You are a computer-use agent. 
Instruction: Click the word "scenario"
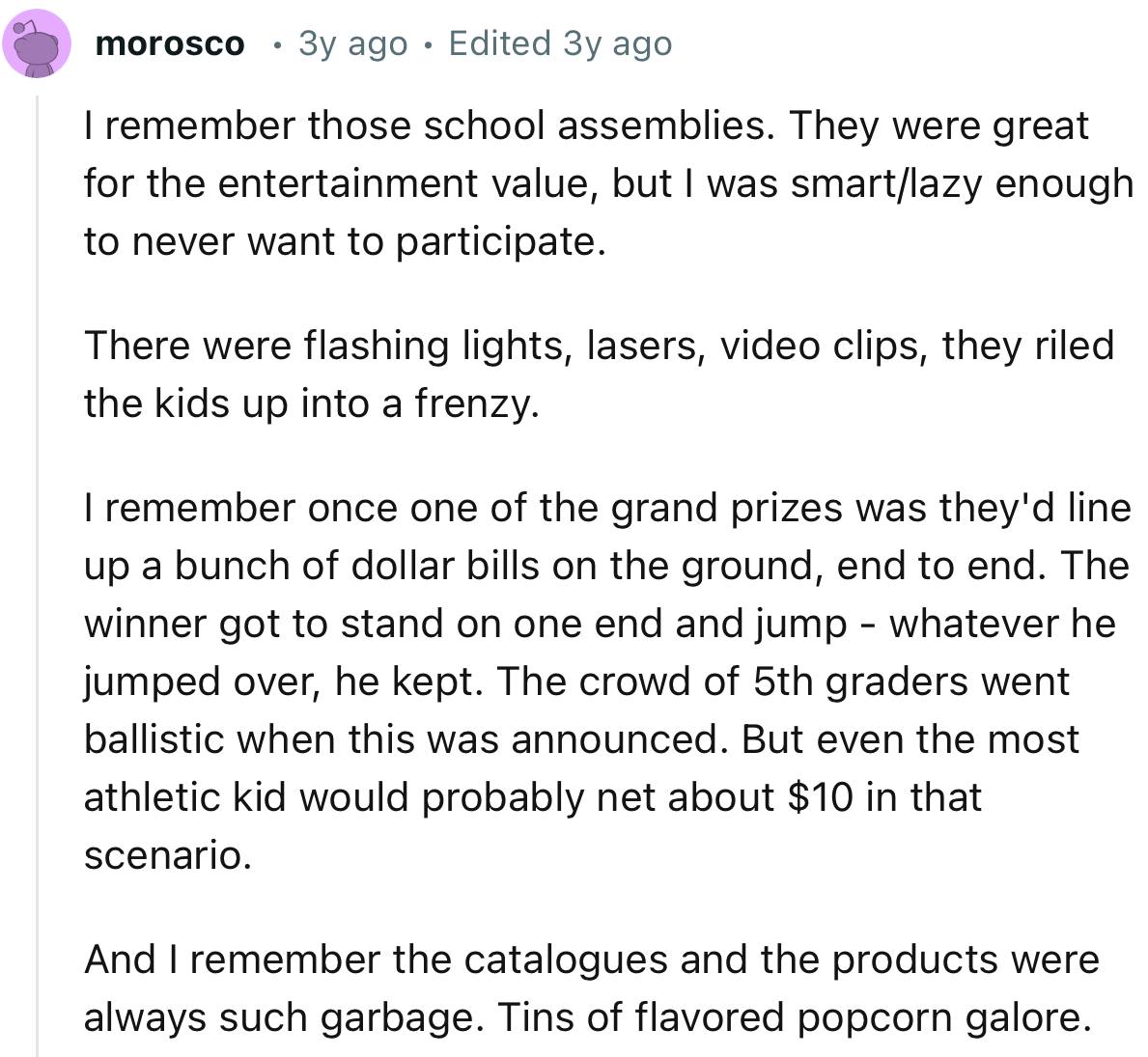coord(166,856)
